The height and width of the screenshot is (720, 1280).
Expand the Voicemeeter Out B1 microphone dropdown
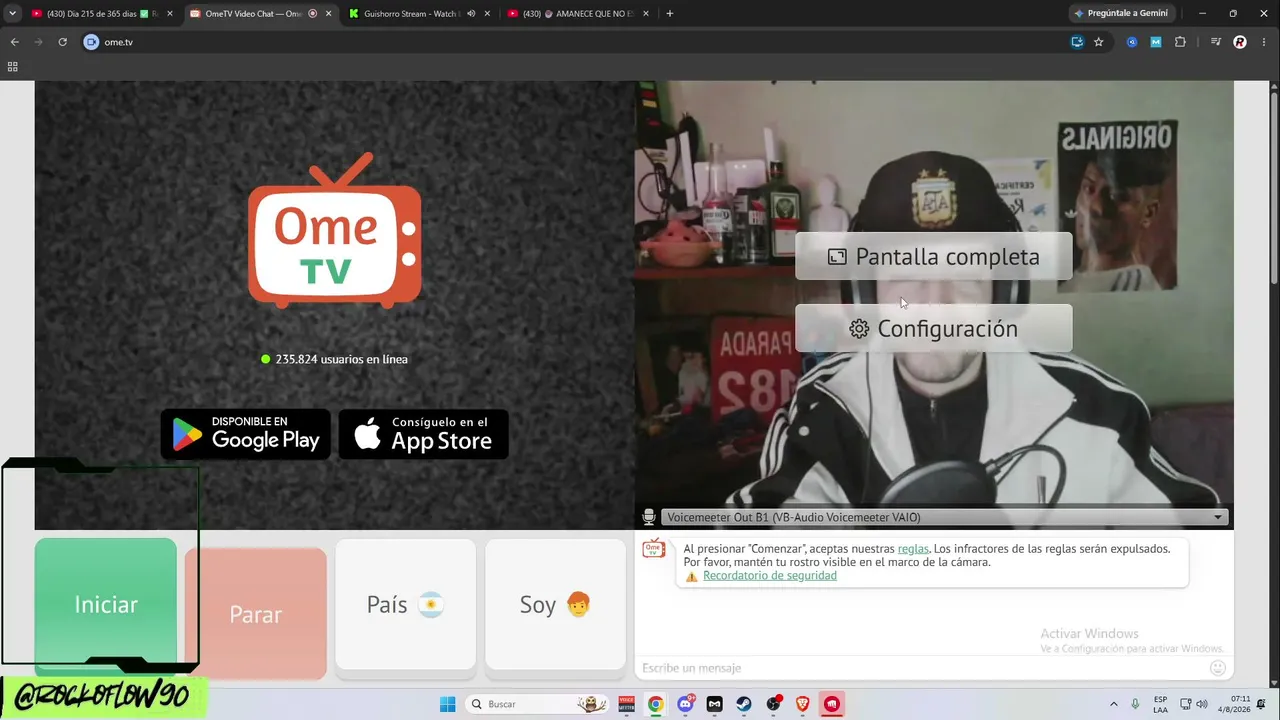pos(944,517)
